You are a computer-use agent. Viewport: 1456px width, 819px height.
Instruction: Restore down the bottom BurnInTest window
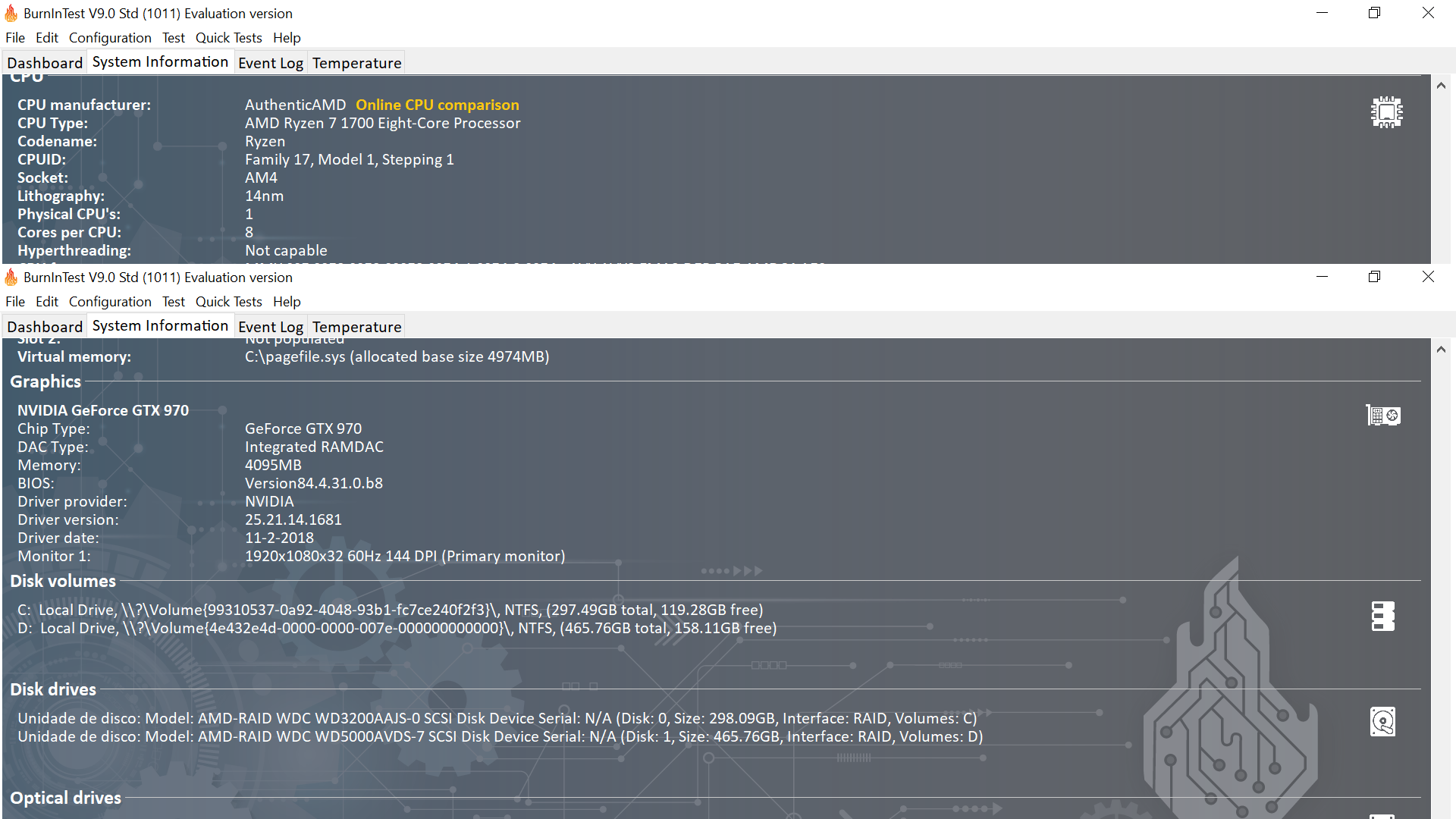coord(1374,277)
